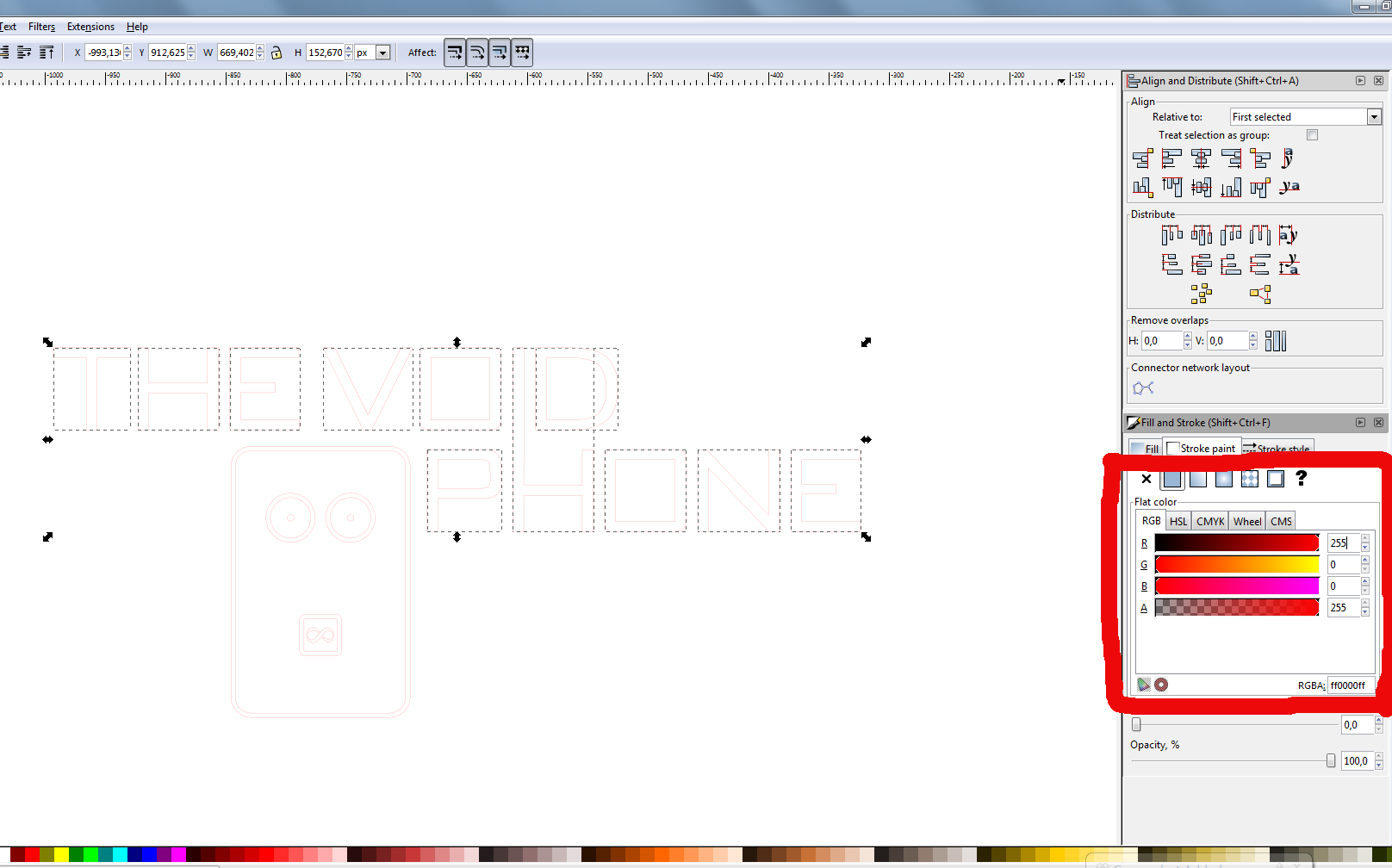The image size is (1392, 868).
Task: Align left edges of selected objects
Action: click(x=1171, y=158)
